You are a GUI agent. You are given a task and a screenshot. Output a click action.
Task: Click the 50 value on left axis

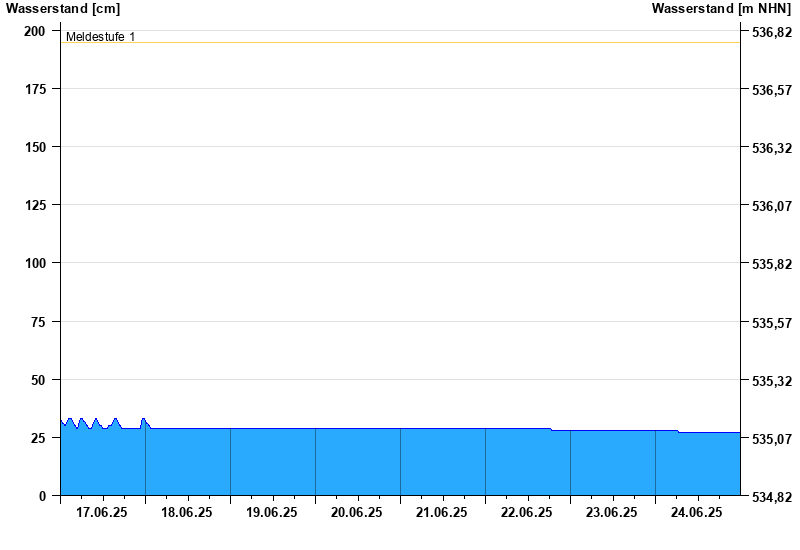tap(39, 380)
